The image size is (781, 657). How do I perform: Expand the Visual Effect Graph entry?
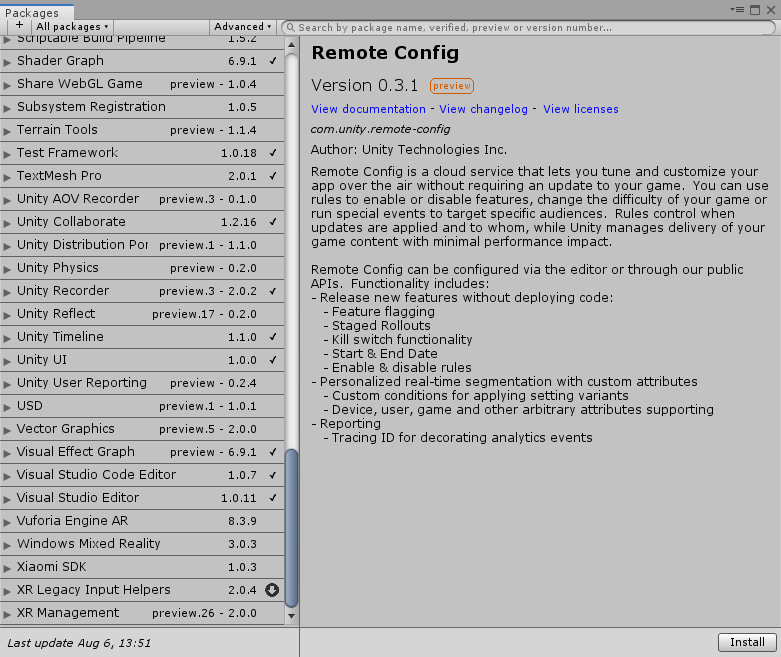7,453
